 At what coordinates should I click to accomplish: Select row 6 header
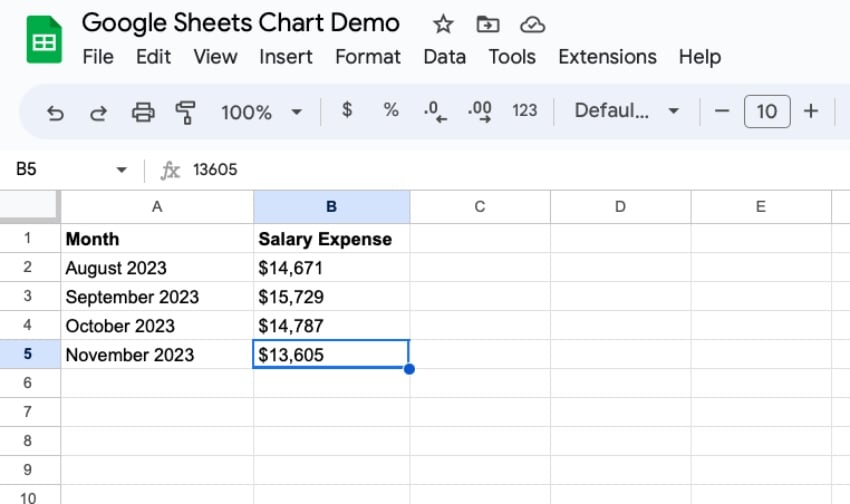tap(30, 383)
